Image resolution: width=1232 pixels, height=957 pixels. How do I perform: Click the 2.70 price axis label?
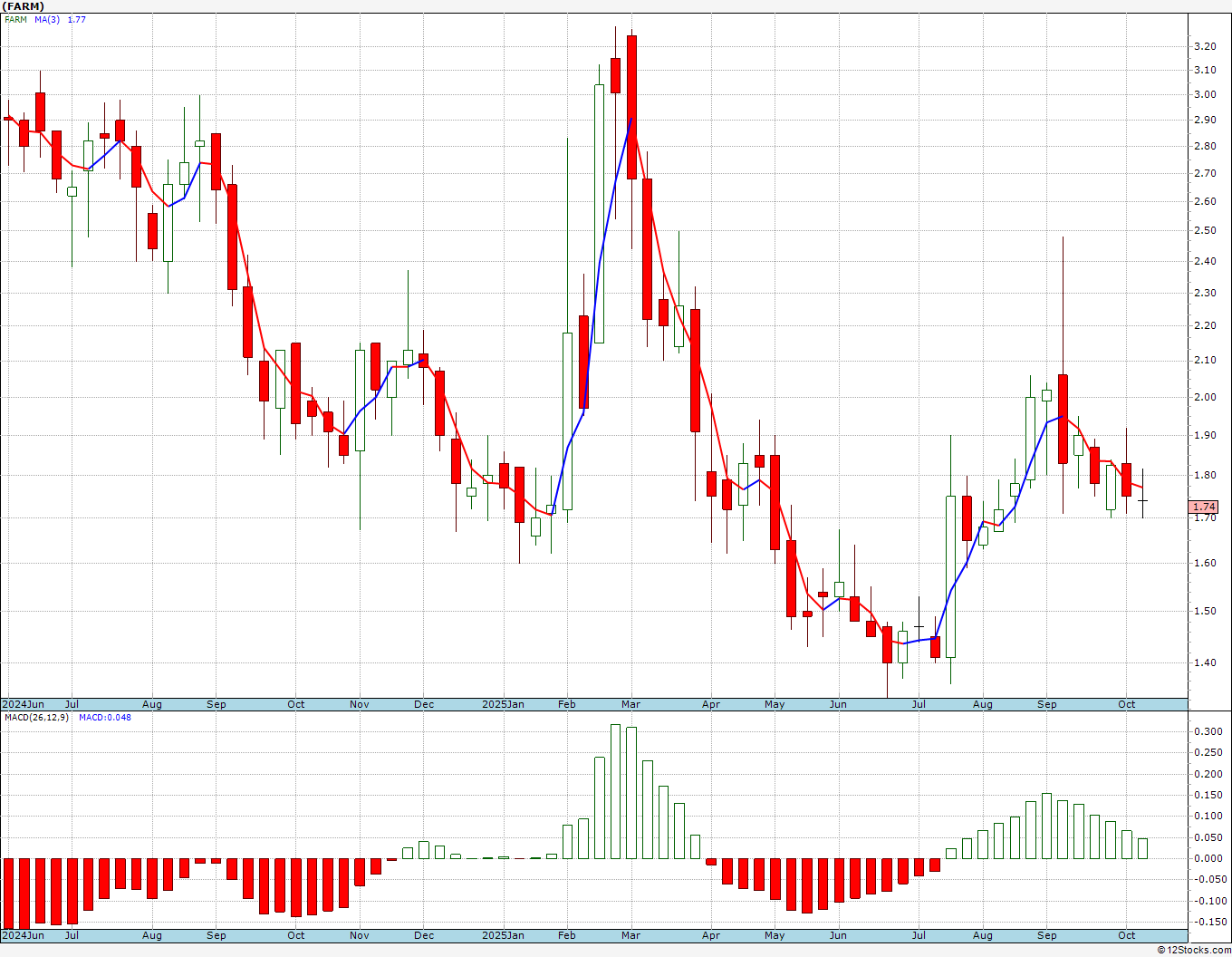[1205, 174]
